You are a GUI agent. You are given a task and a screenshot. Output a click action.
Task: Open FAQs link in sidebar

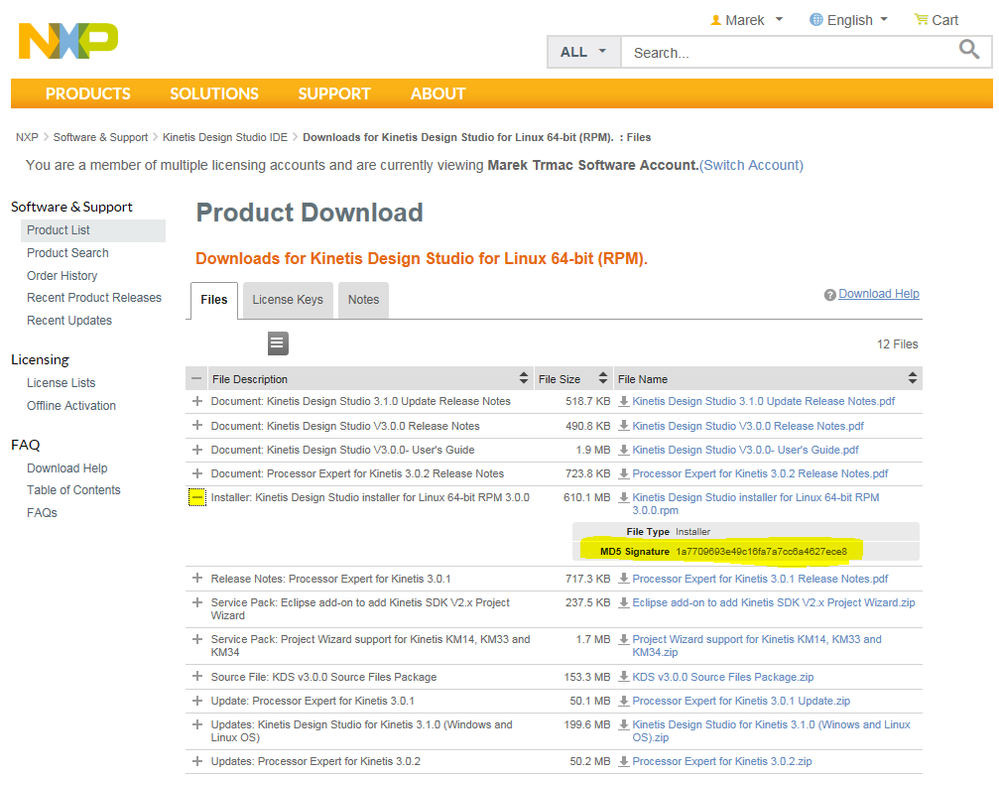[42, 513]
